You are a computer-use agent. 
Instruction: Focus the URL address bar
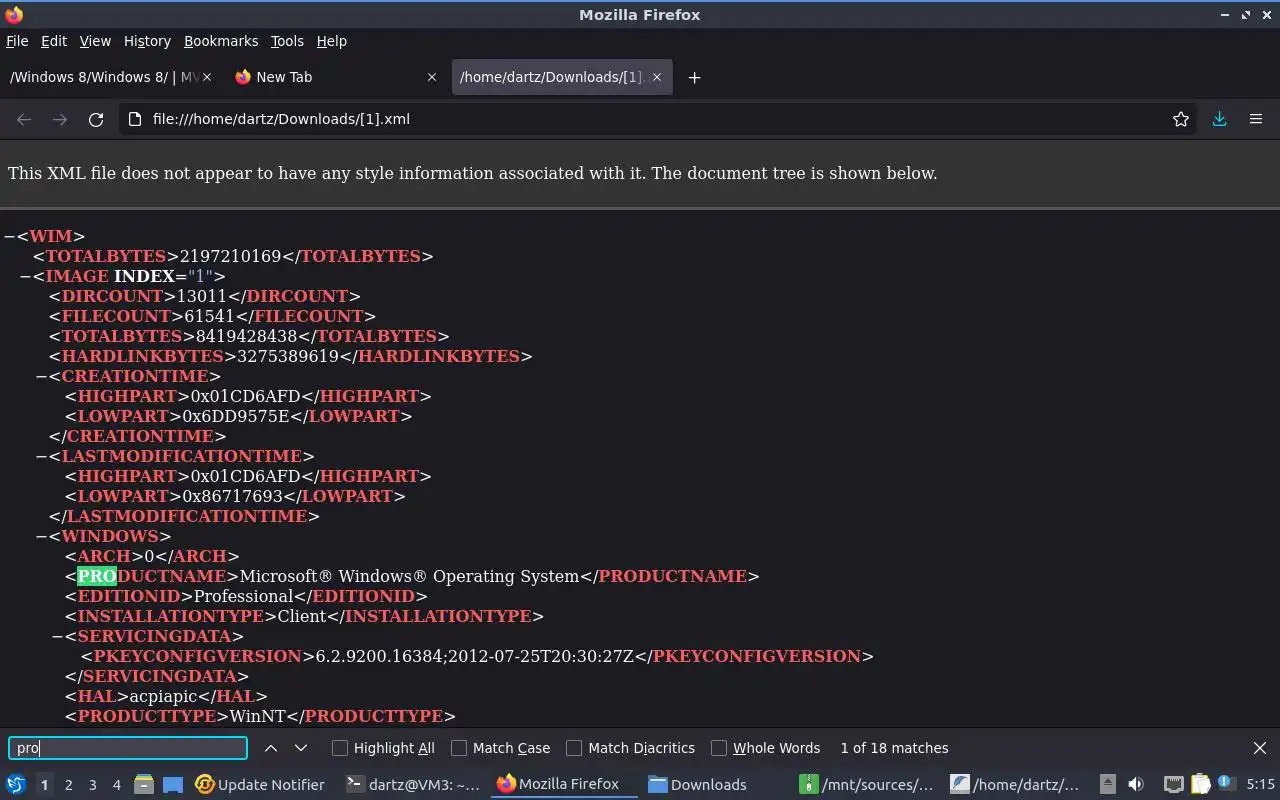(x=655, y=119)
